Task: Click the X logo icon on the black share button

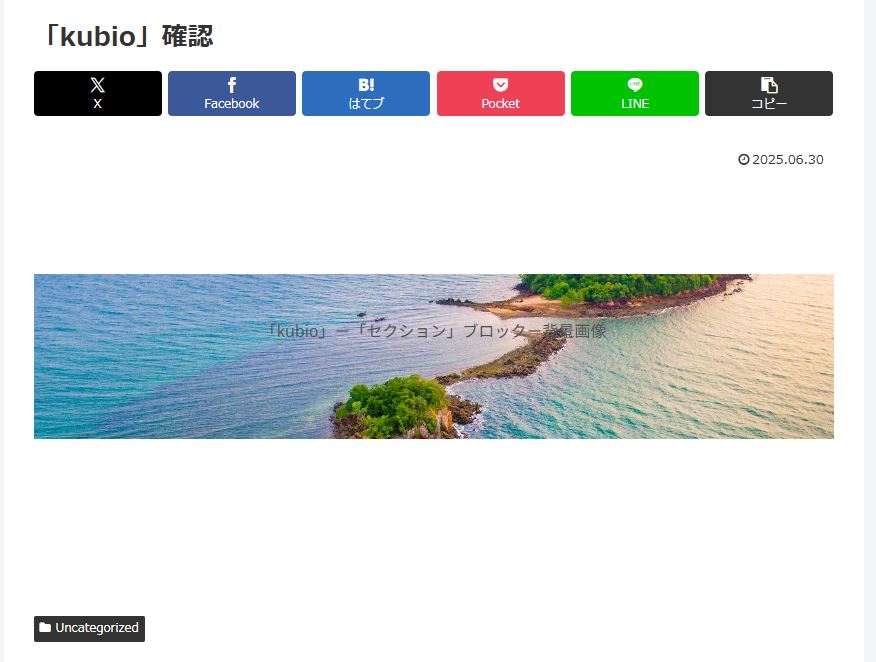Action: 97,85
